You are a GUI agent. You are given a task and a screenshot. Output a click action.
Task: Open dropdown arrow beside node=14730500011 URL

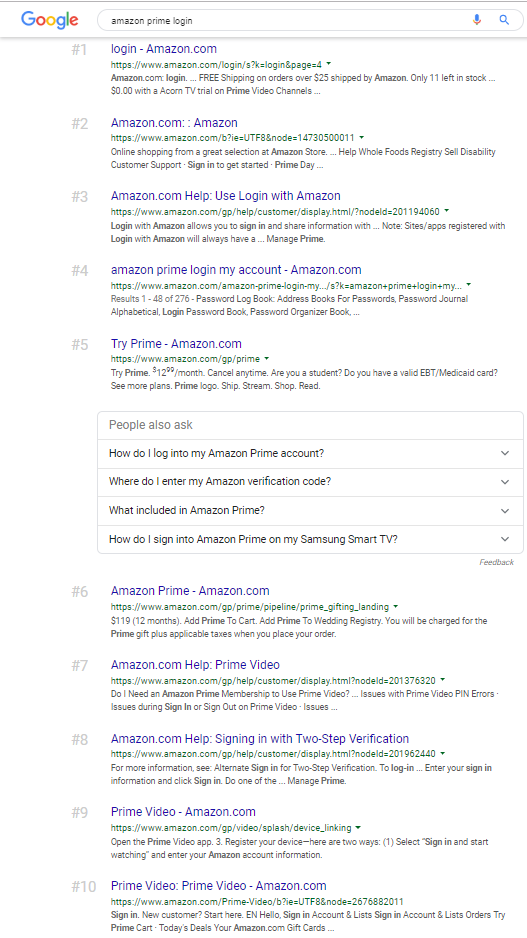(362, 137)
